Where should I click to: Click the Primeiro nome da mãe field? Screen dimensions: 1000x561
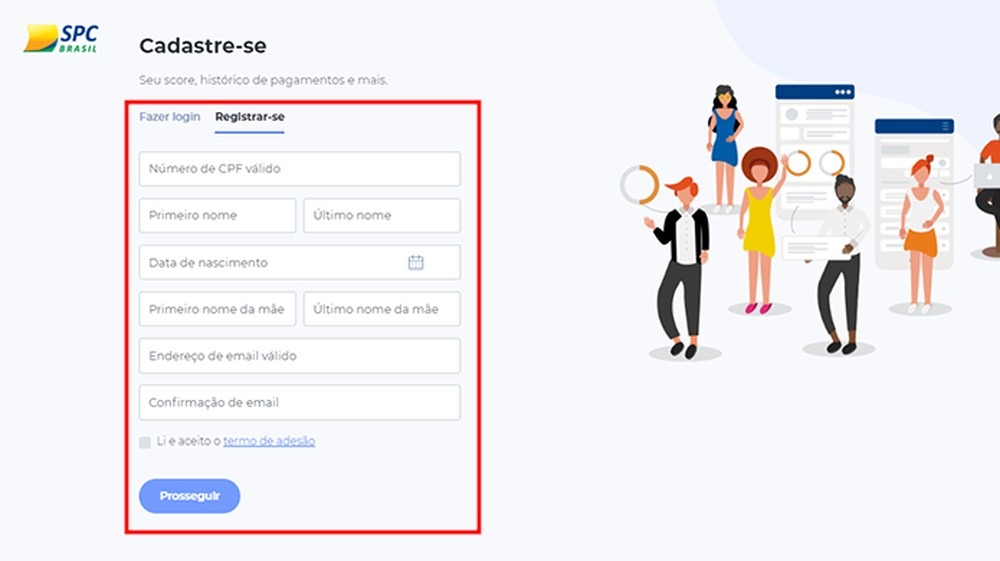[x=217, y=309]
